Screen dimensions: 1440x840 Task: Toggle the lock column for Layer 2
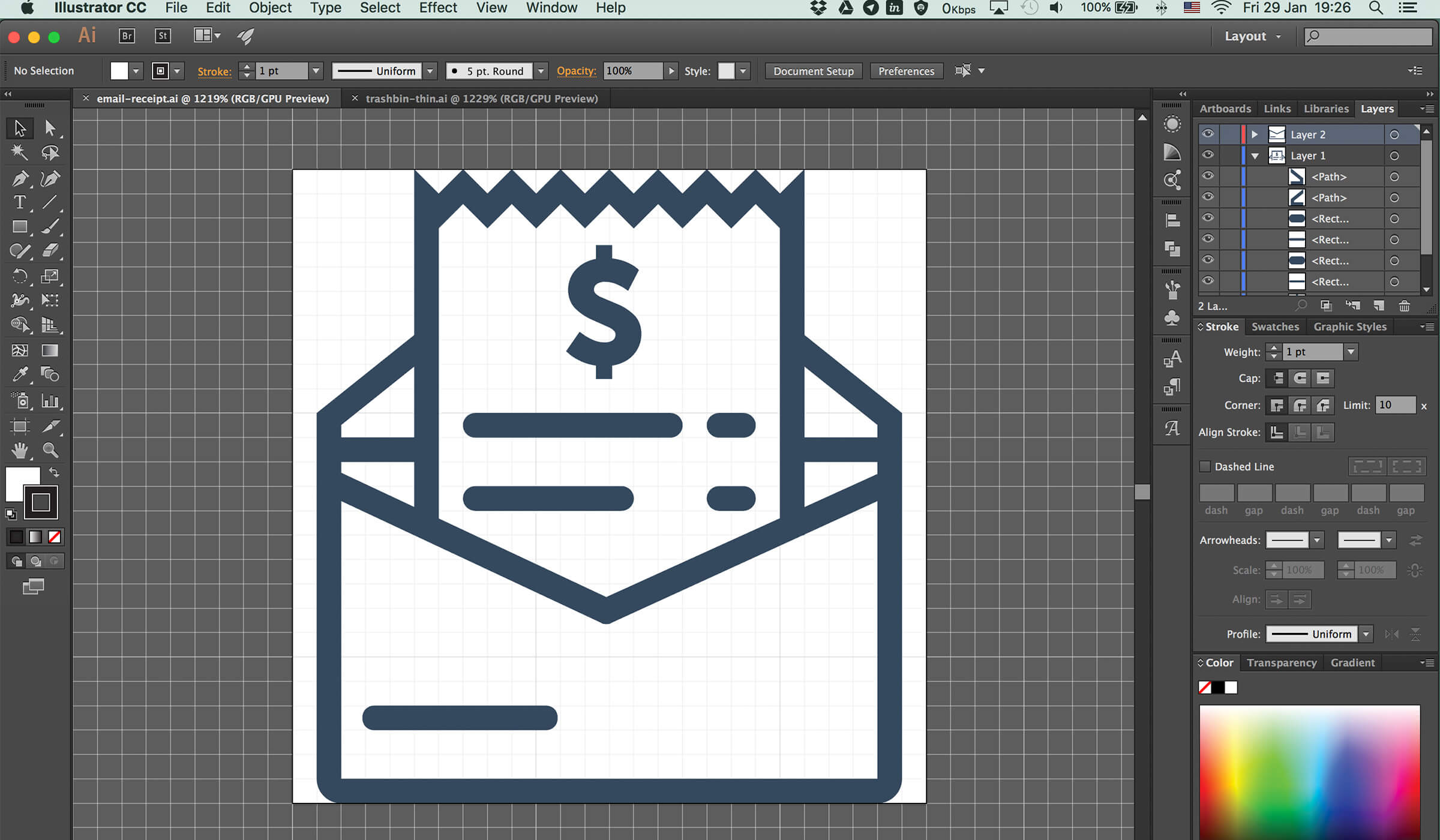(x=1230, y=134)
